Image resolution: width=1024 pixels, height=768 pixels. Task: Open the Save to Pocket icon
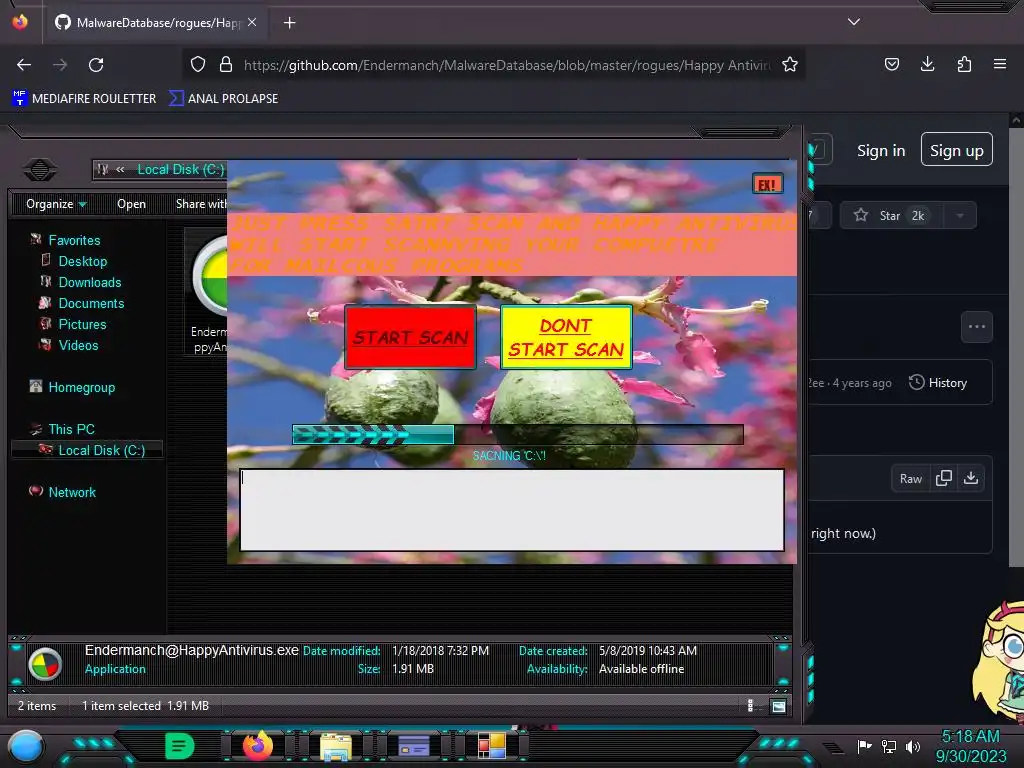coord(891,64)
